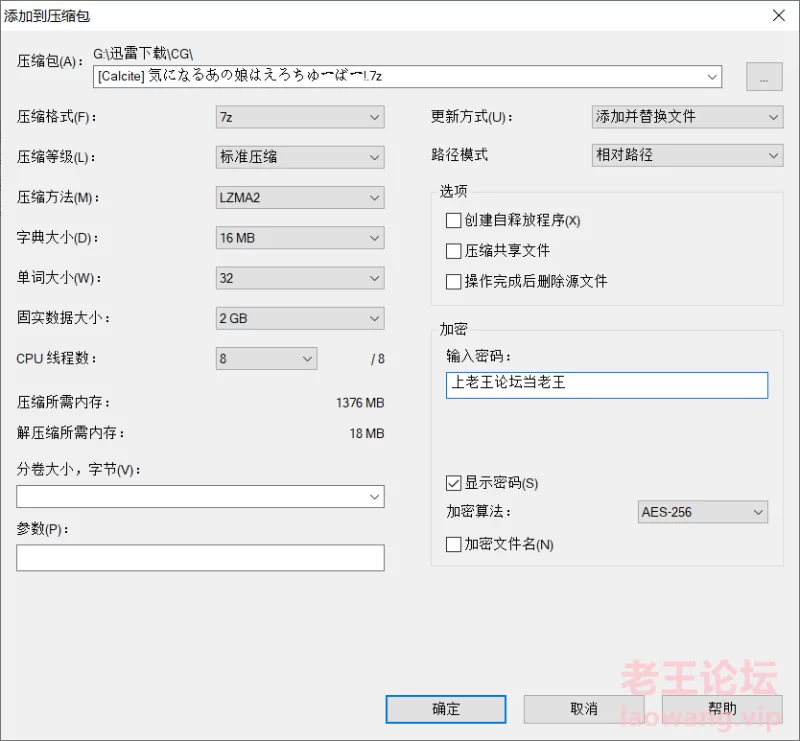Image resolution: width=800 pixels, height=741 pixels.
Task: Open the 路径模式 相对路径 dropdown
Action: click(687, 156)
